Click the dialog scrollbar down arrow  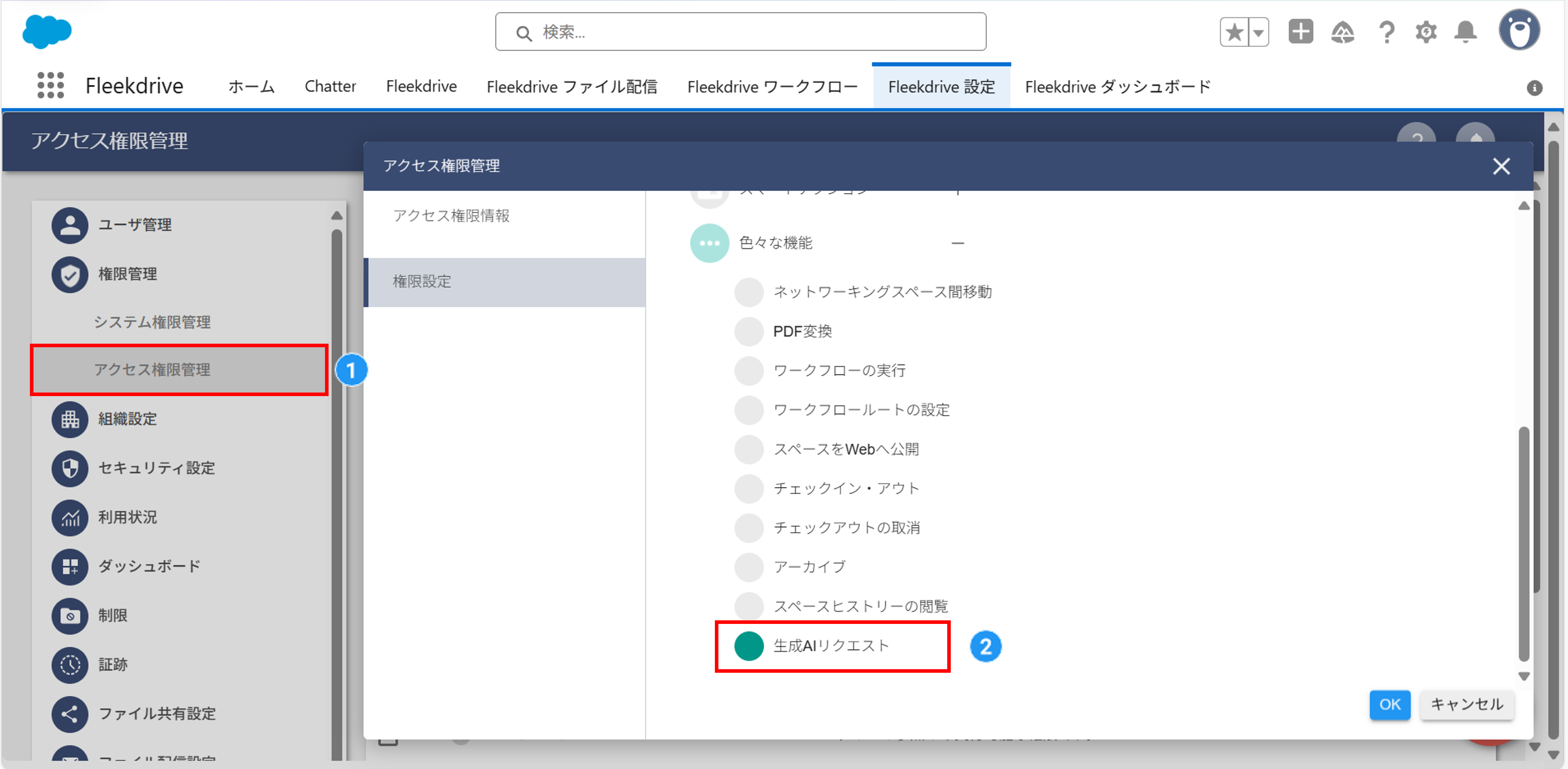[x=1523, y=676]
